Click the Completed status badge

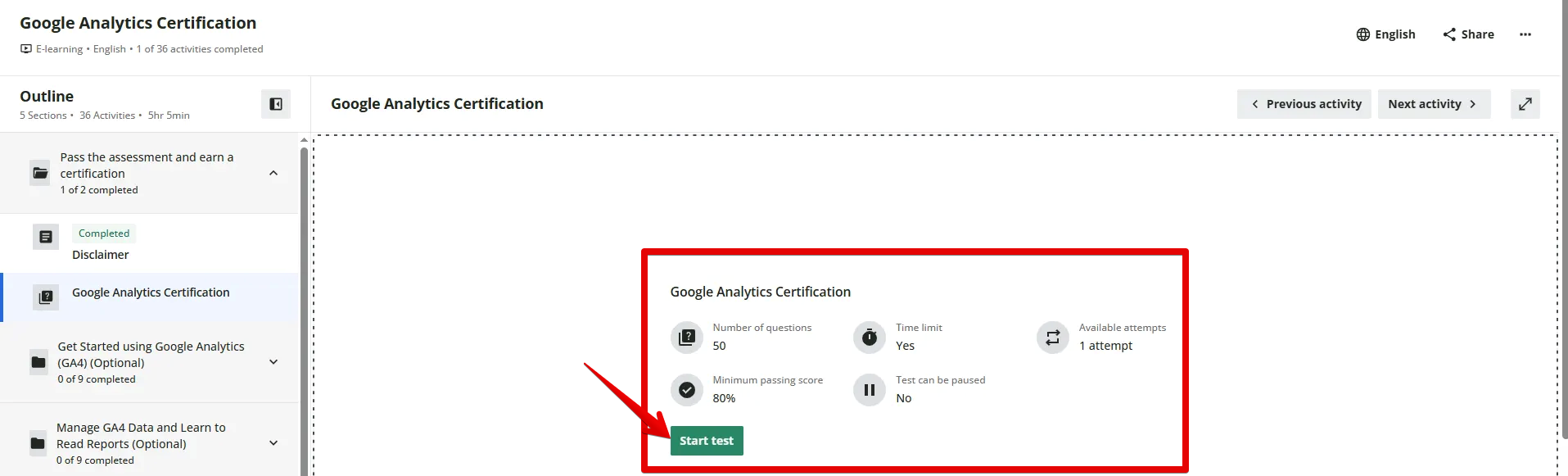pos(104,233)
